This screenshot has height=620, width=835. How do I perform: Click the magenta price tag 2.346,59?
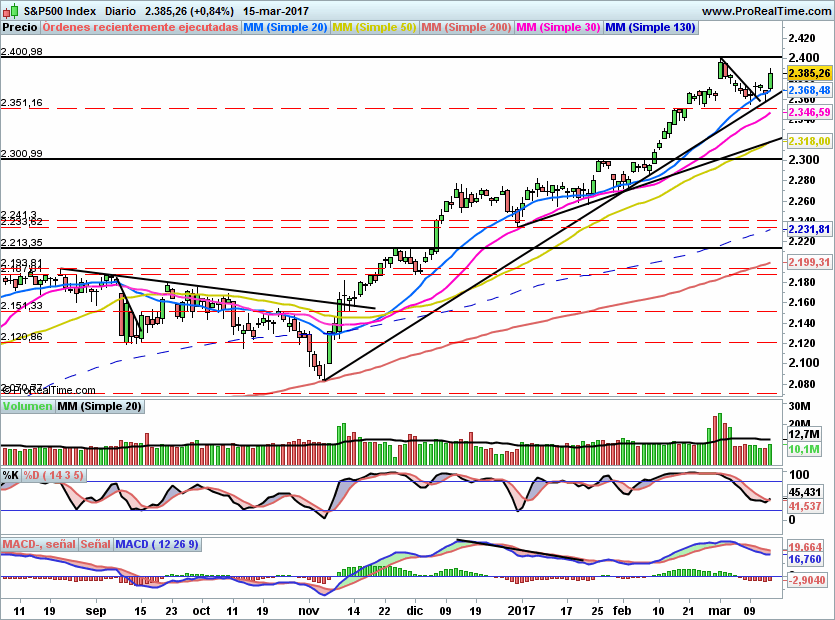809,112
